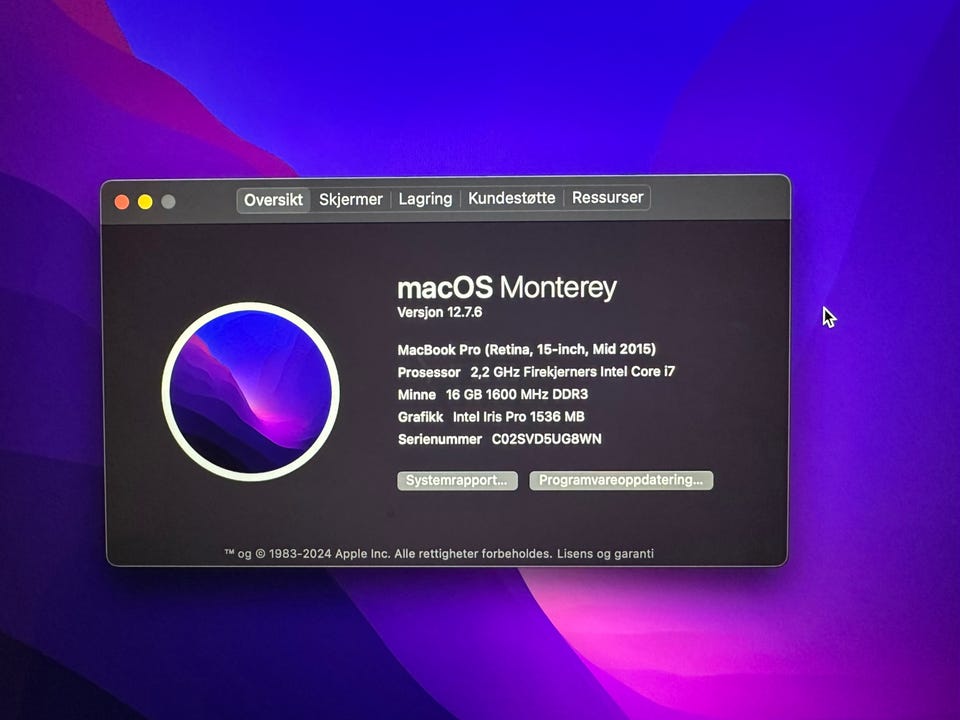Open Systemrapport… button
Screen dimensions: 960x720
457,481
